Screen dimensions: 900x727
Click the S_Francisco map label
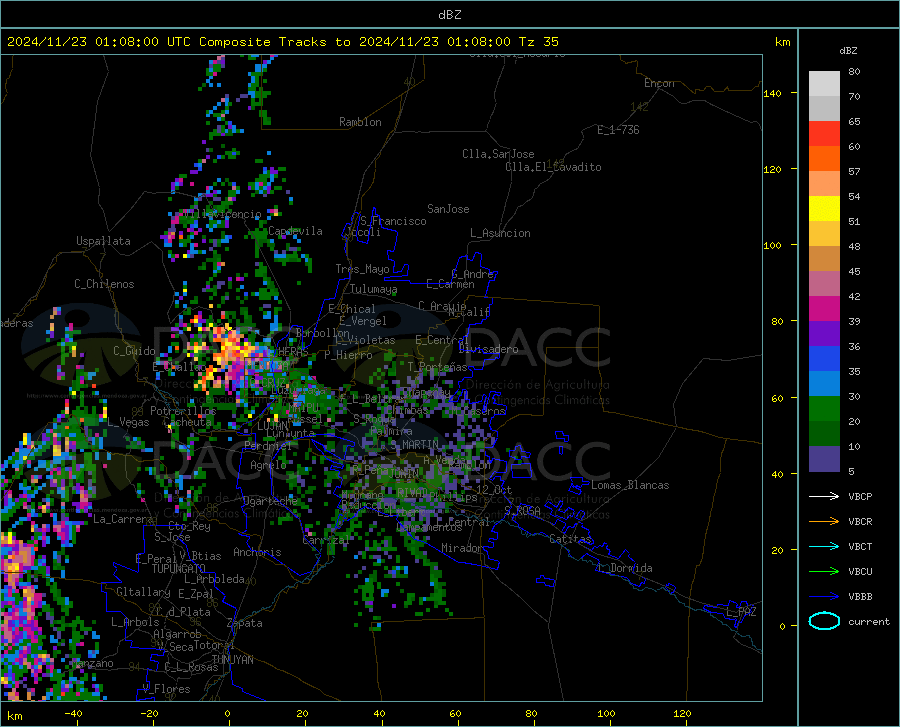click(394, 221)
